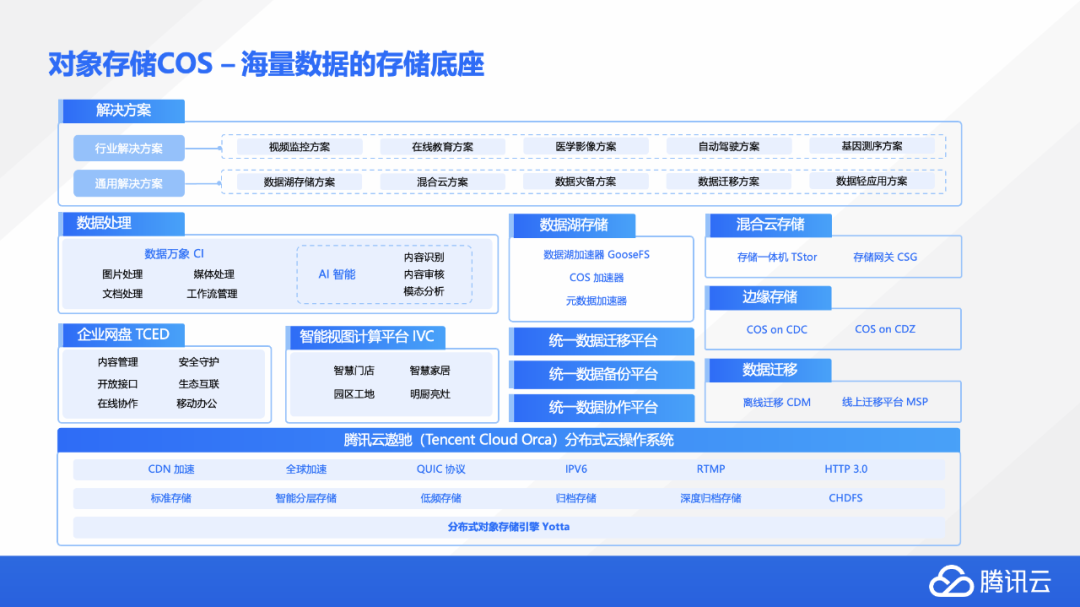Viewport: 1080px width, 607px height.
Task: Click 存储一体机 TStor
Action: point(777,257)
